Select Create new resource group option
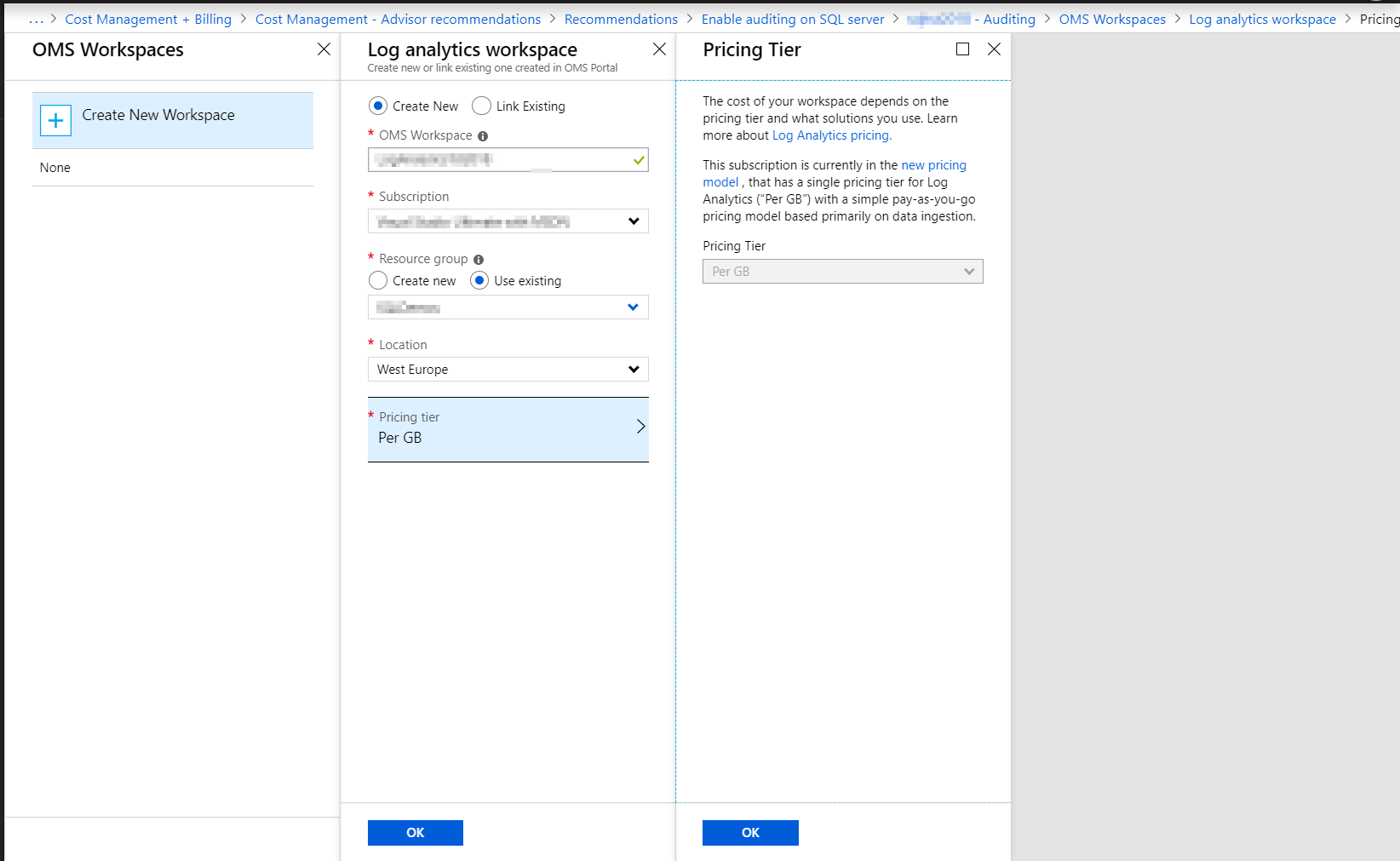The width and height of the screenshot is (1400, 861). pyautogui.click(x=378, y=281)
